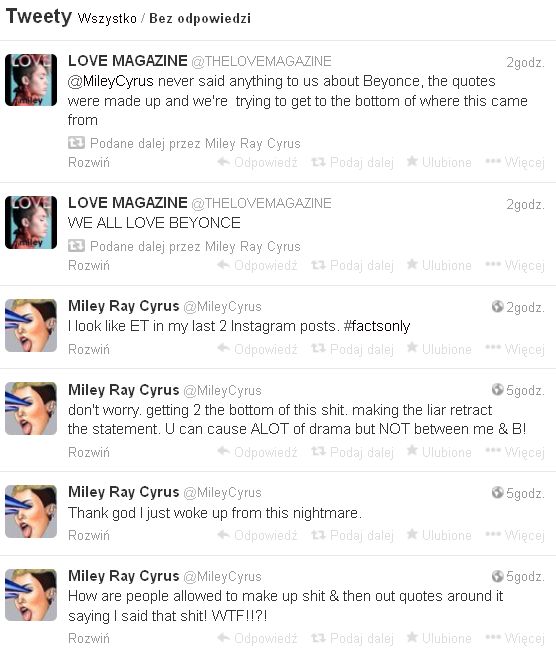Click LOVE MAGAZINE avatar on second tweet
The width and height of the screenshot is (556, 648).
[31, 222]
